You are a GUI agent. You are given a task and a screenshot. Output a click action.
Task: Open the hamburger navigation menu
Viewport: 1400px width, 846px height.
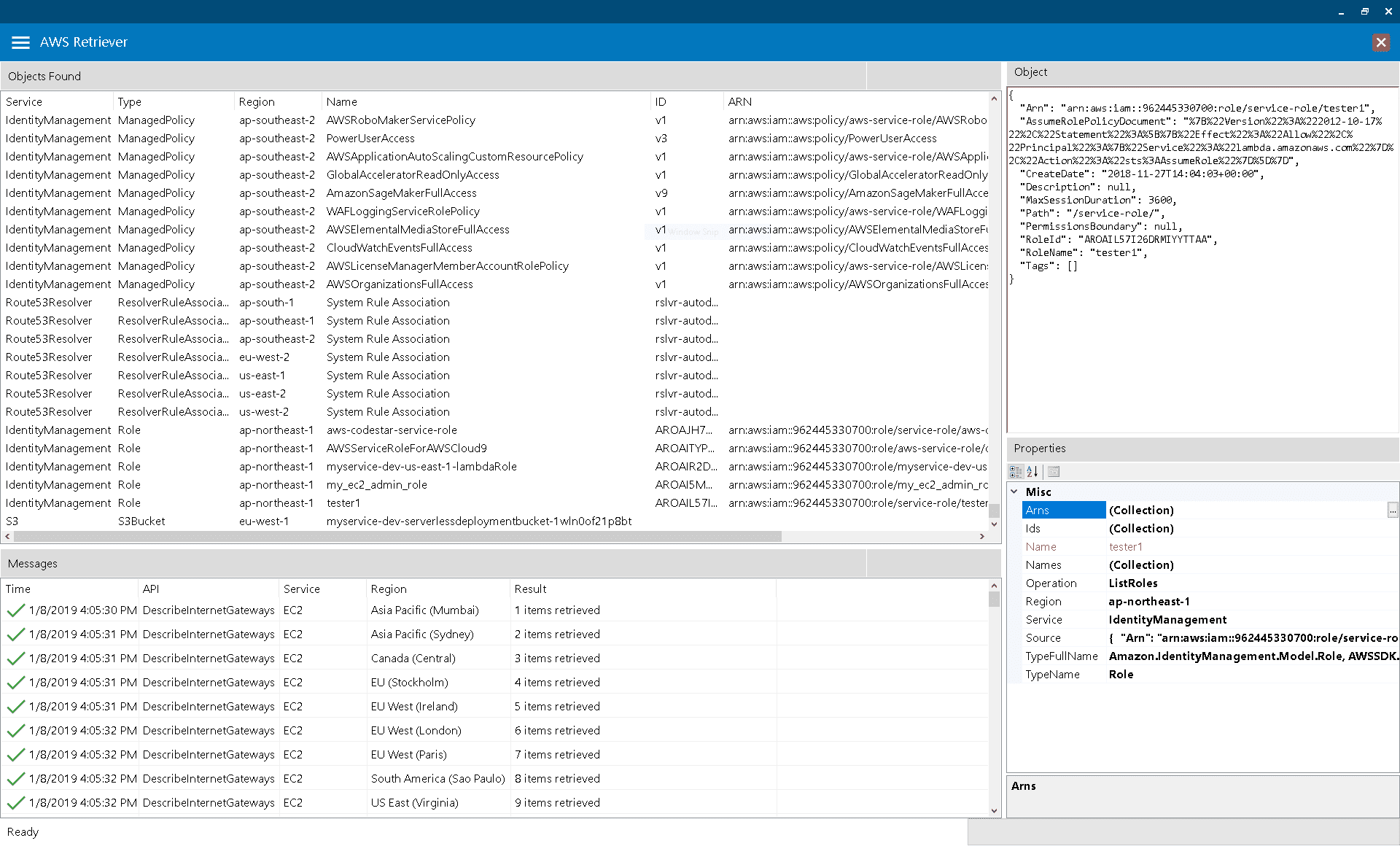coord(20,42)
